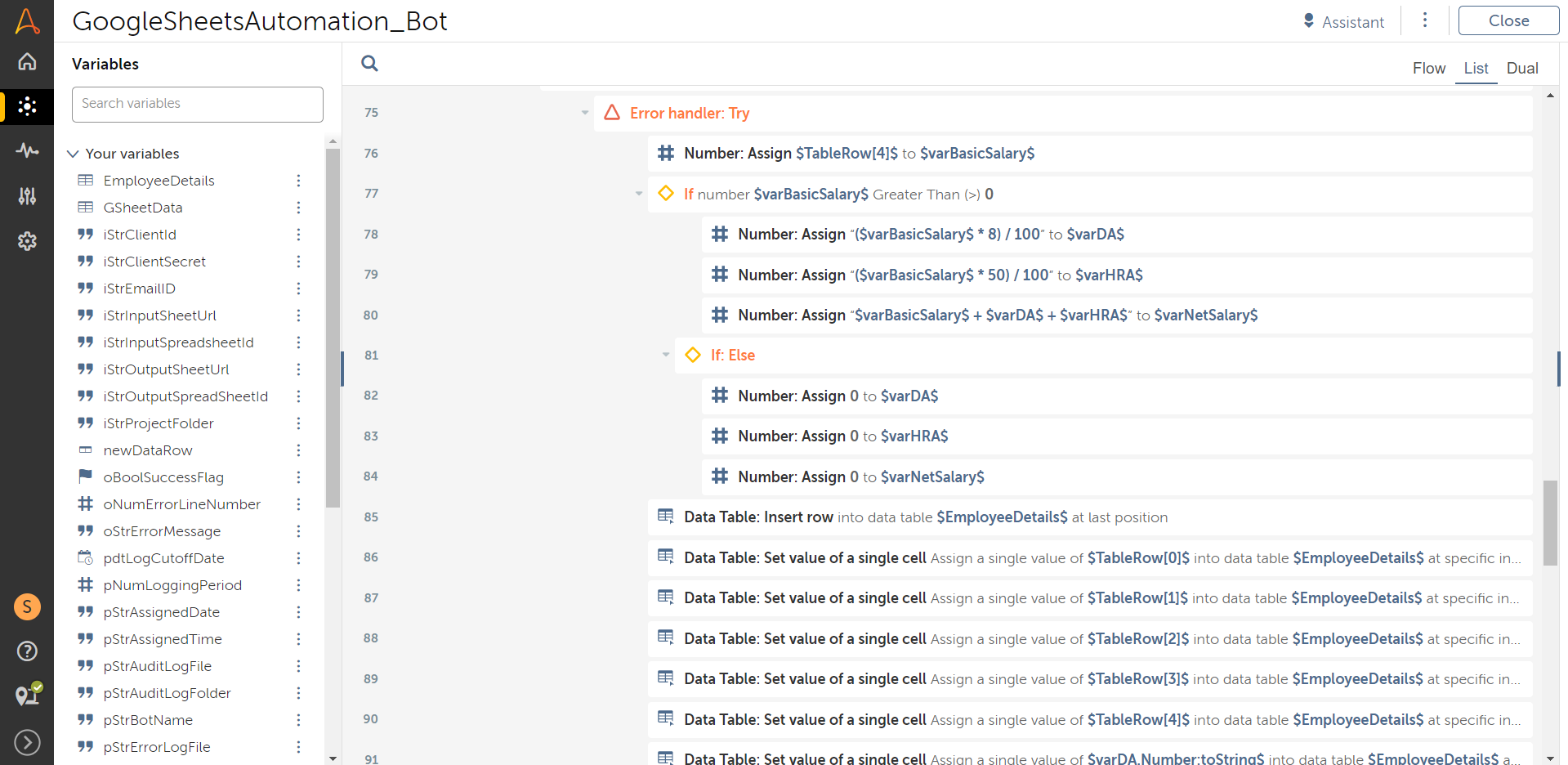Collapse the Error handler: Try block
Image resolution: width=1568 pixels, height=765 pixels.
pos(585,113)
